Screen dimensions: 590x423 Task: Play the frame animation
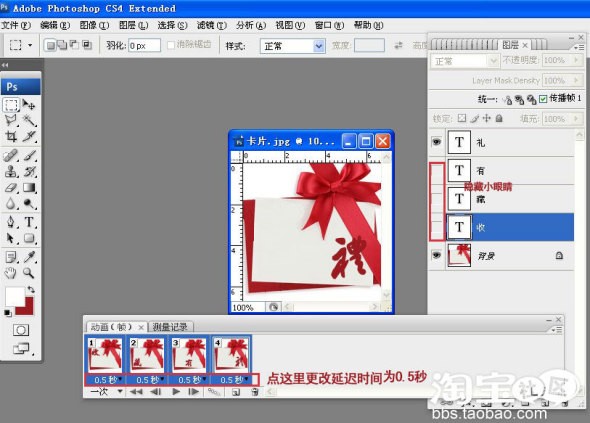[x=176, y=392]
